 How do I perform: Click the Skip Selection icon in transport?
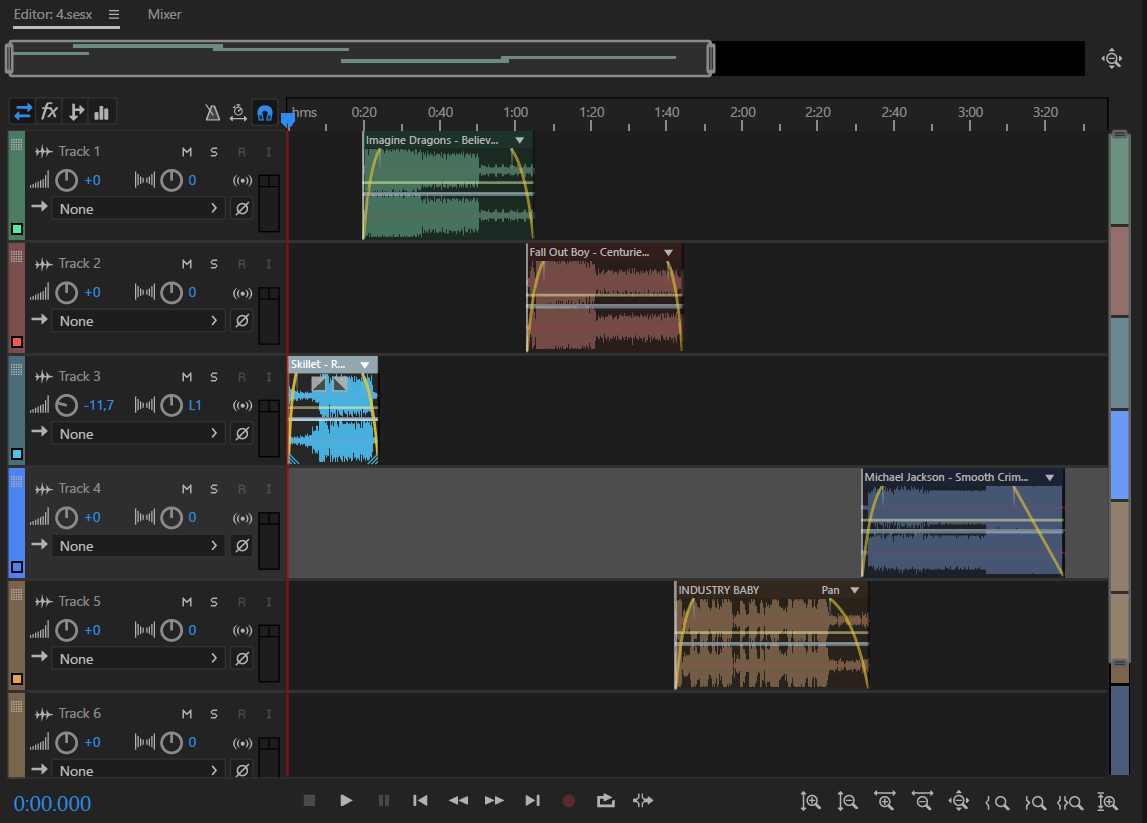(643, 800)
